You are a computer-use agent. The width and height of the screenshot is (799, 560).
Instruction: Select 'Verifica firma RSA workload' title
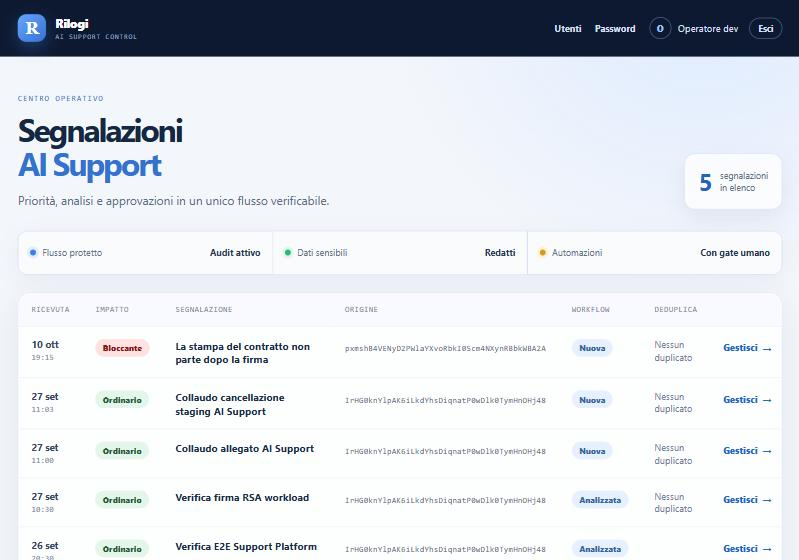(242, 498)
